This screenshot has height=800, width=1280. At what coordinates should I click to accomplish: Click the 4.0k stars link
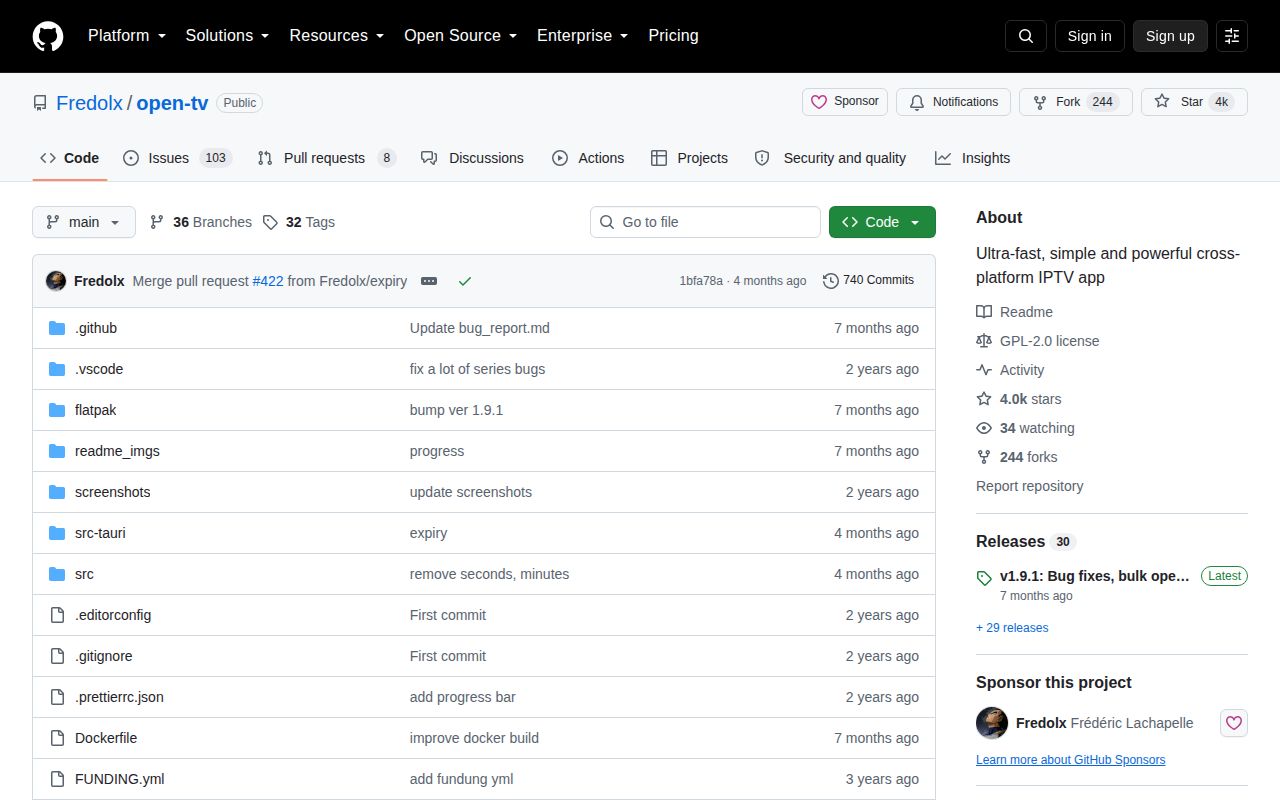pyautogui.click(x=1019, y=399)
